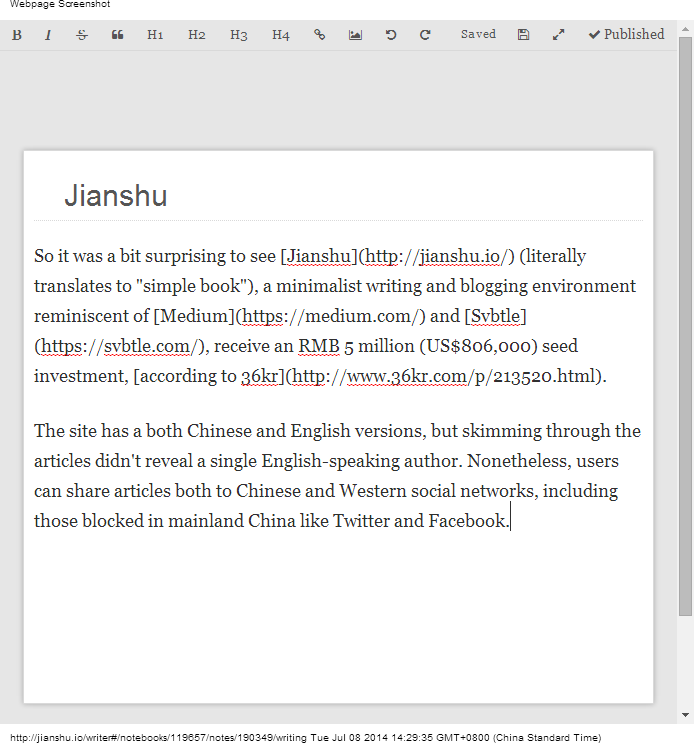694x744 pixels.
Task: Click the vertical scrollbar thumb
Action: tap(685, 326)
